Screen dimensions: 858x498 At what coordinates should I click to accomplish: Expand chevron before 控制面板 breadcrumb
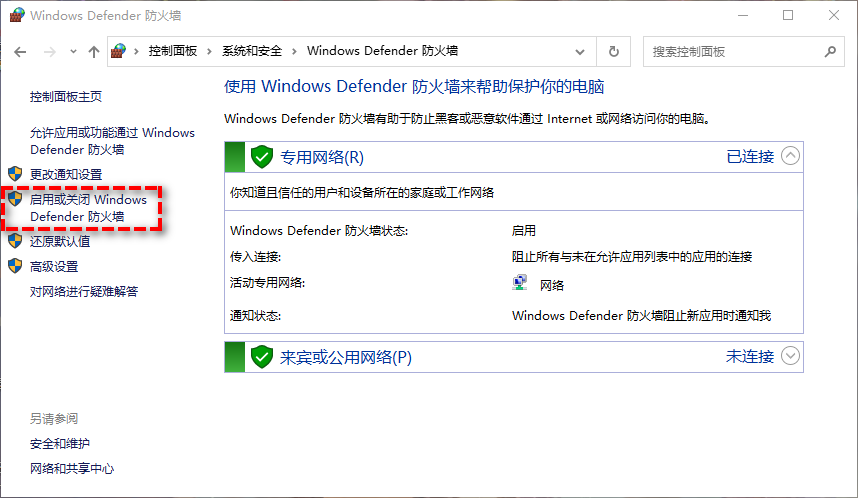(136, 51)
